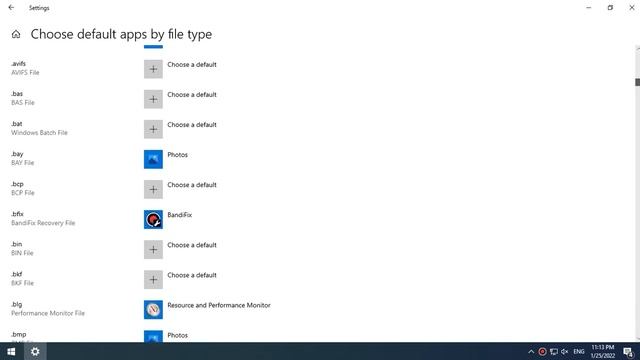Click the 'Performance Monitor File' description

[48, 313]
